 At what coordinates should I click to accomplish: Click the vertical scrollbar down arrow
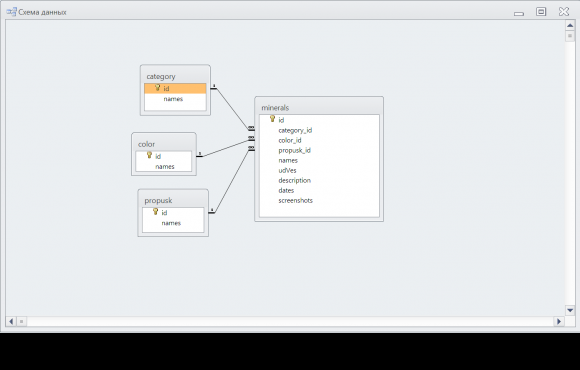(x=570, y=310)
